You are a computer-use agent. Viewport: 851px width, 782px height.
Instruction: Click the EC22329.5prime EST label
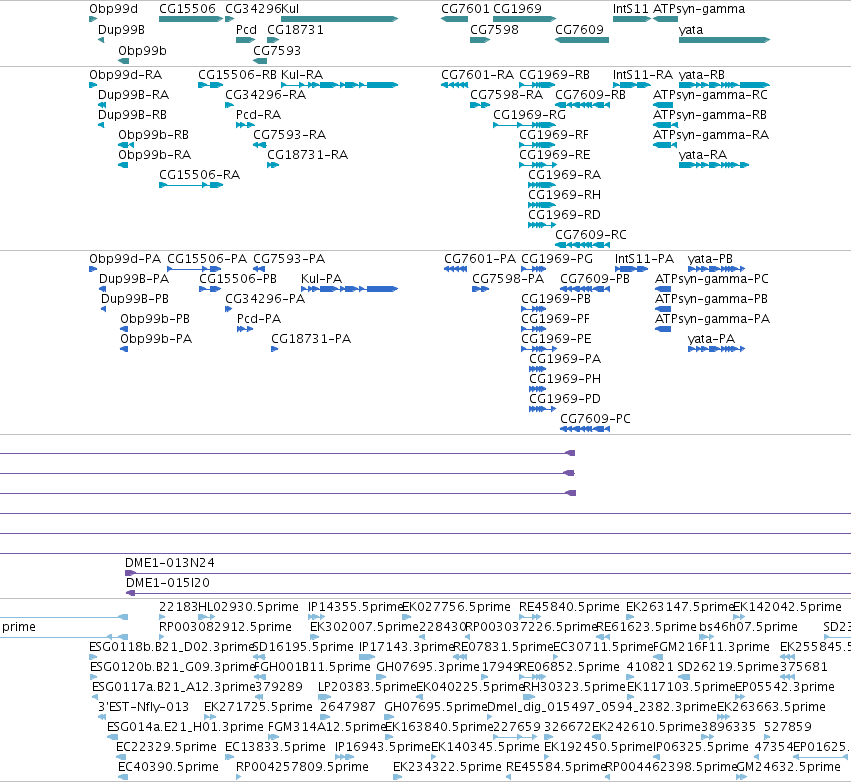167,746
